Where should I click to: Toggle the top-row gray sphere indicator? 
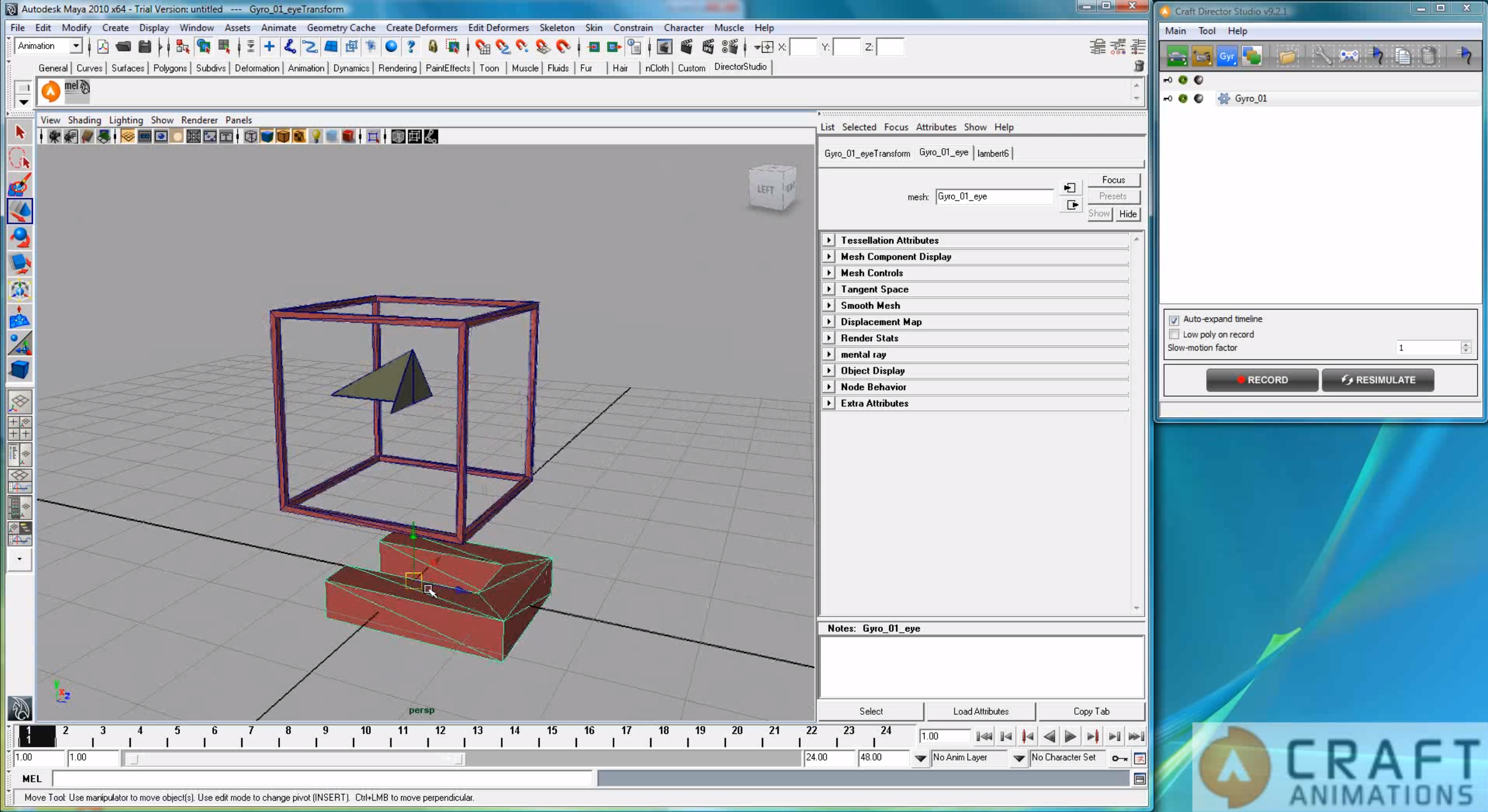[1199, 80]
